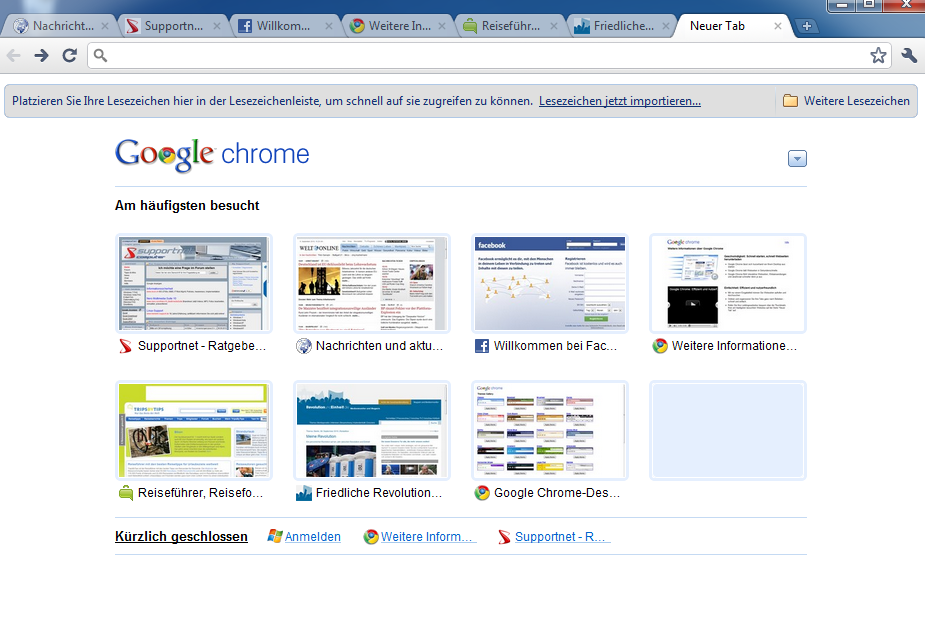
Task: Click the green favicon on Reiseführ... tab
Action: (470, 26)
